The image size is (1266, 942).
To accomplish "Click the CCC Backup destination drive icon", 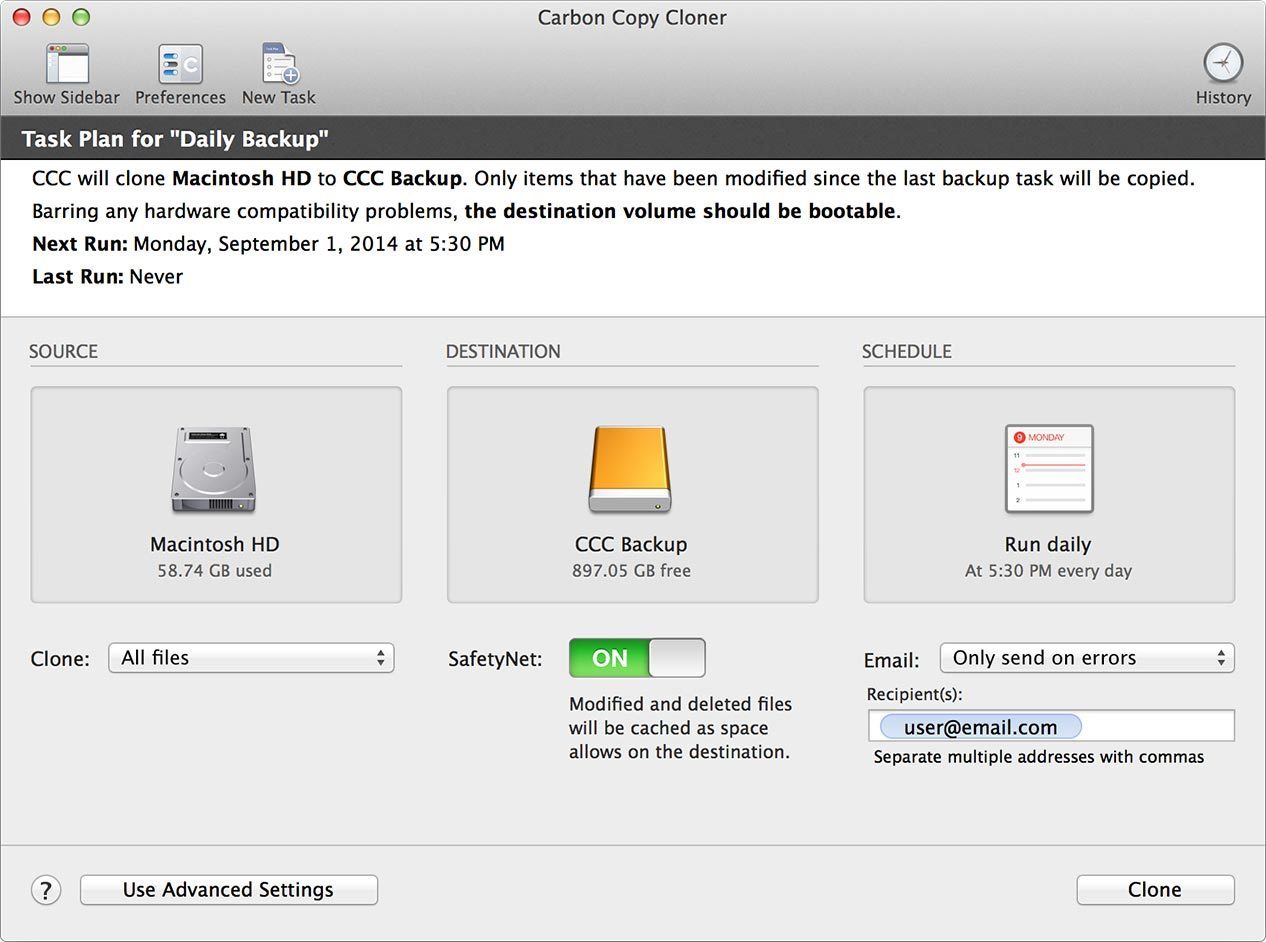I will (630, 470).
